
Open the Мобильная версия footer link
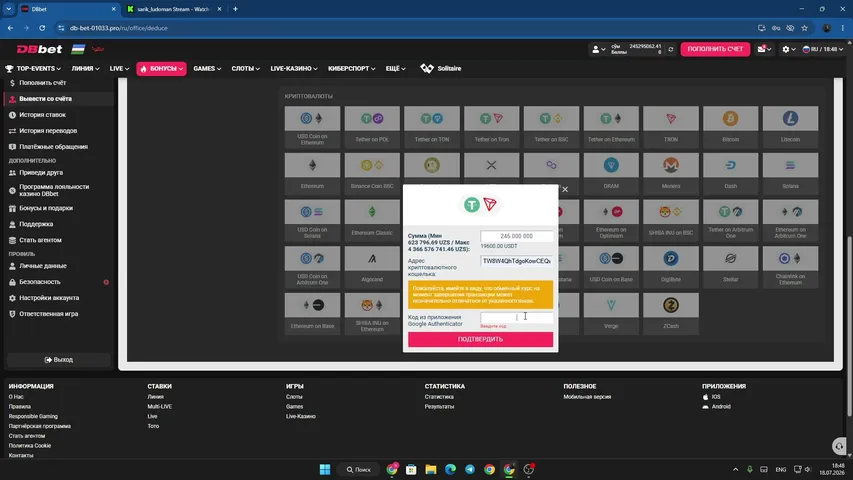[x=587, y=397]
